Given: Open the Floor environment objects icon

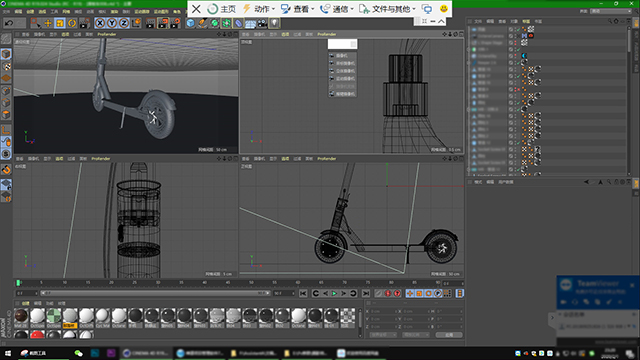Looking at the screenshot, I should [250, 23].
